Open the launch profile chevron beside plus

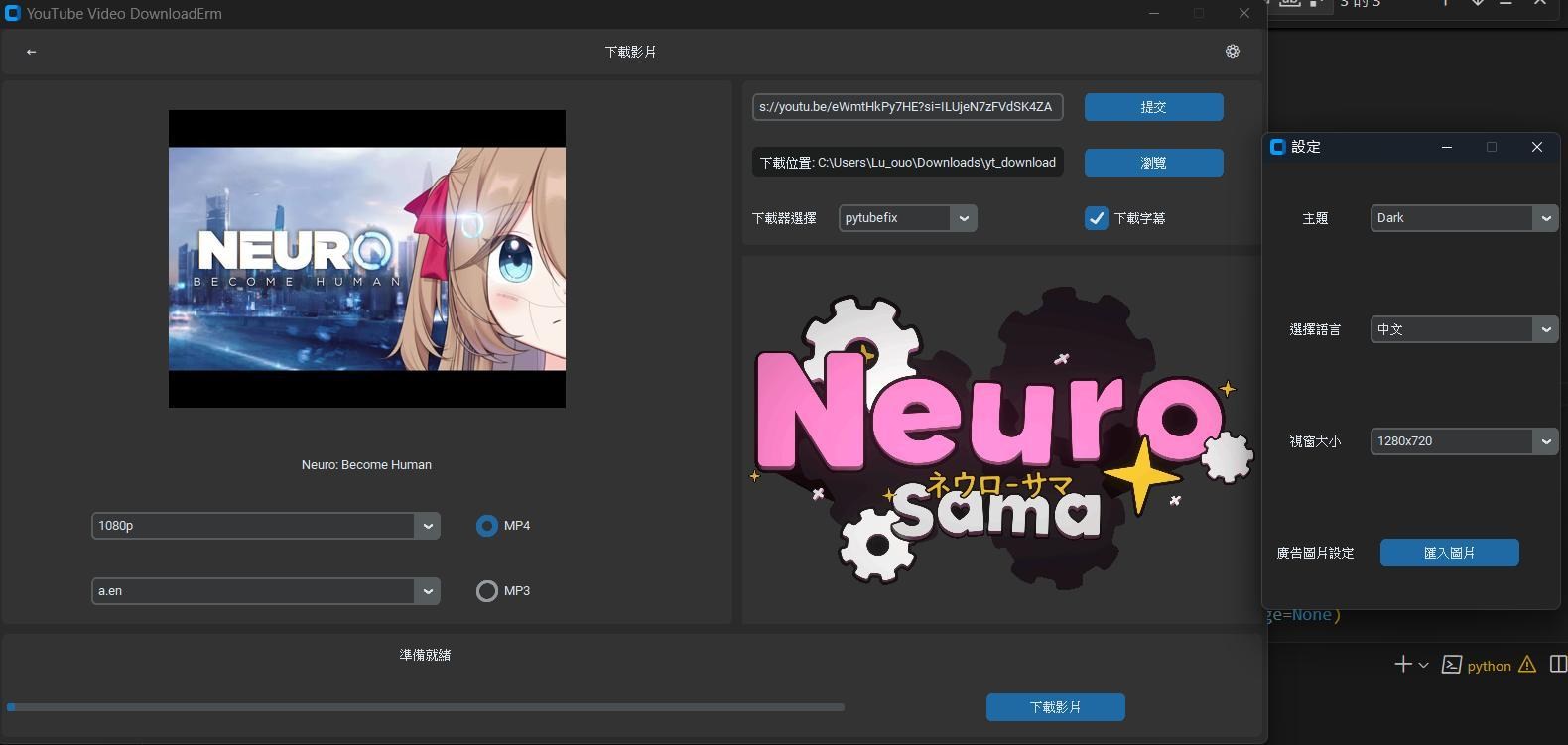pos(1423,666)
